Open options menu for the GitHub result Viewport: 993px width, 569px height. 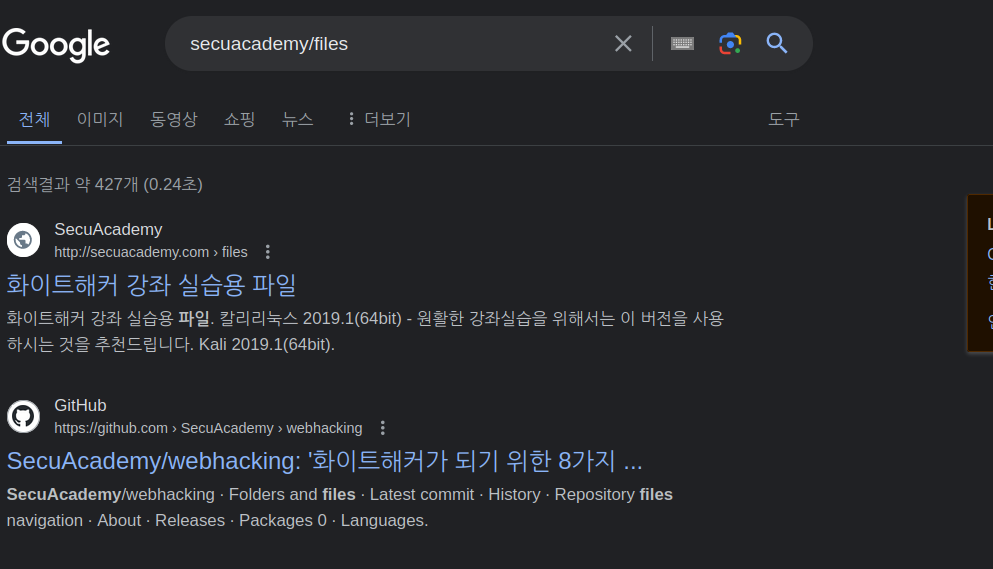point(383,428)
